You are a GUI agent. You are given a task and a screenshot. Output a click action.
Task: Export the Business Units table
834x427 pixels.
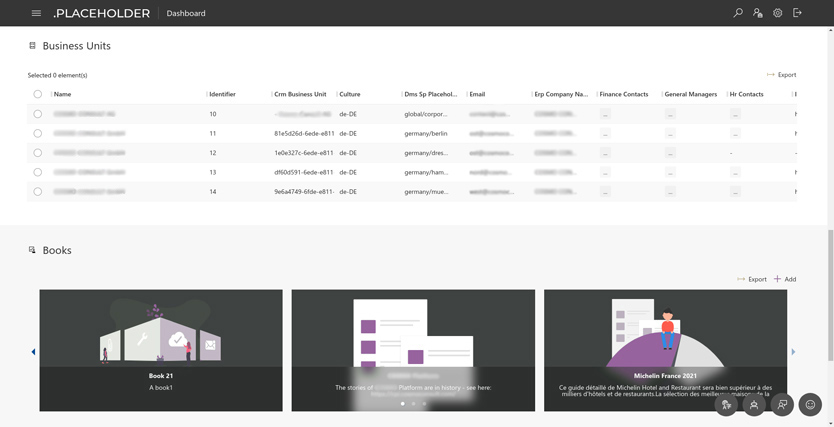point(781,75)
